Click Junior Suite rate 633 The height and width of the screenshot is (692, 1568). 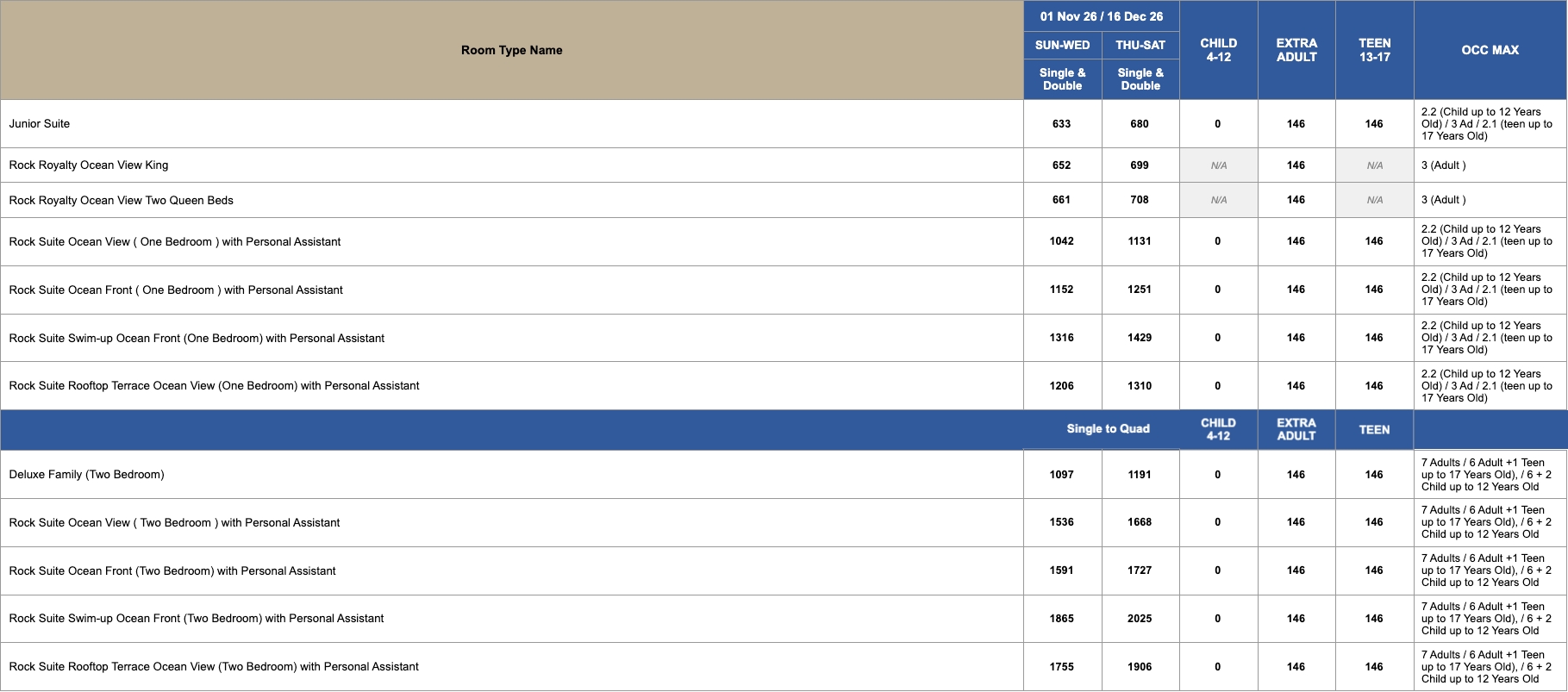[1062, 124]
